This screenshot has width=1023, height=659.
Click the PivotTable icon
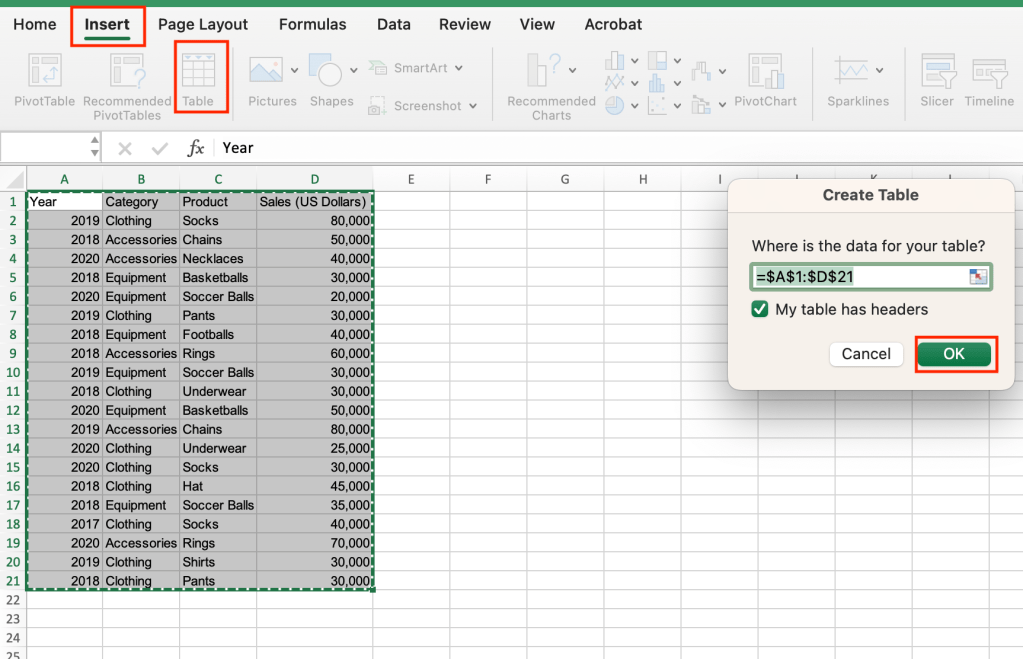[x=44, y=70]
